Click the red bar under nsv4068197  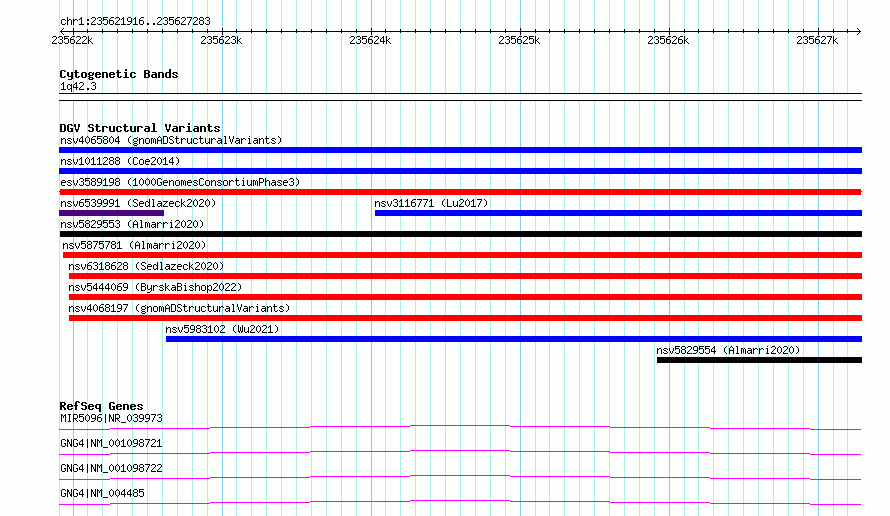click(x=465, y=318)
